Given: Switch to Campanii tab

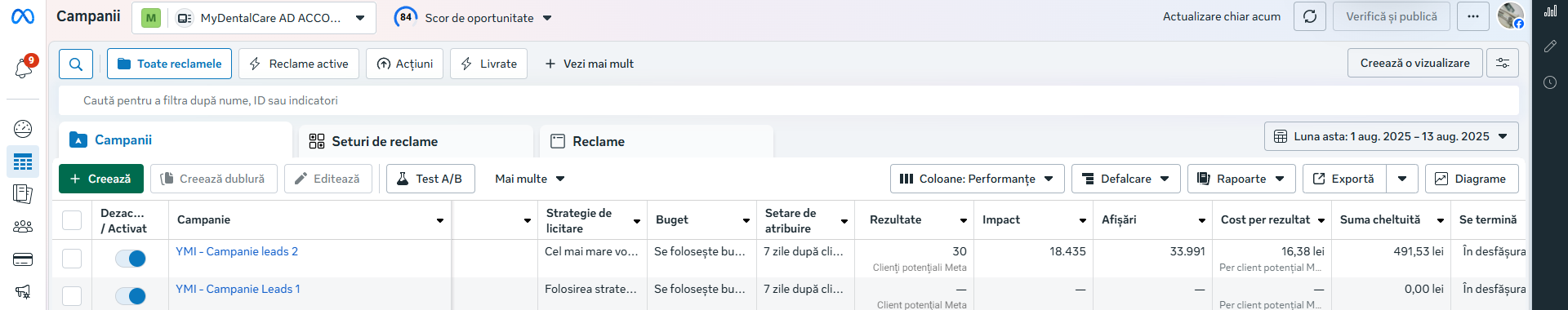Looking at the screenshot, I should (176, 139).
